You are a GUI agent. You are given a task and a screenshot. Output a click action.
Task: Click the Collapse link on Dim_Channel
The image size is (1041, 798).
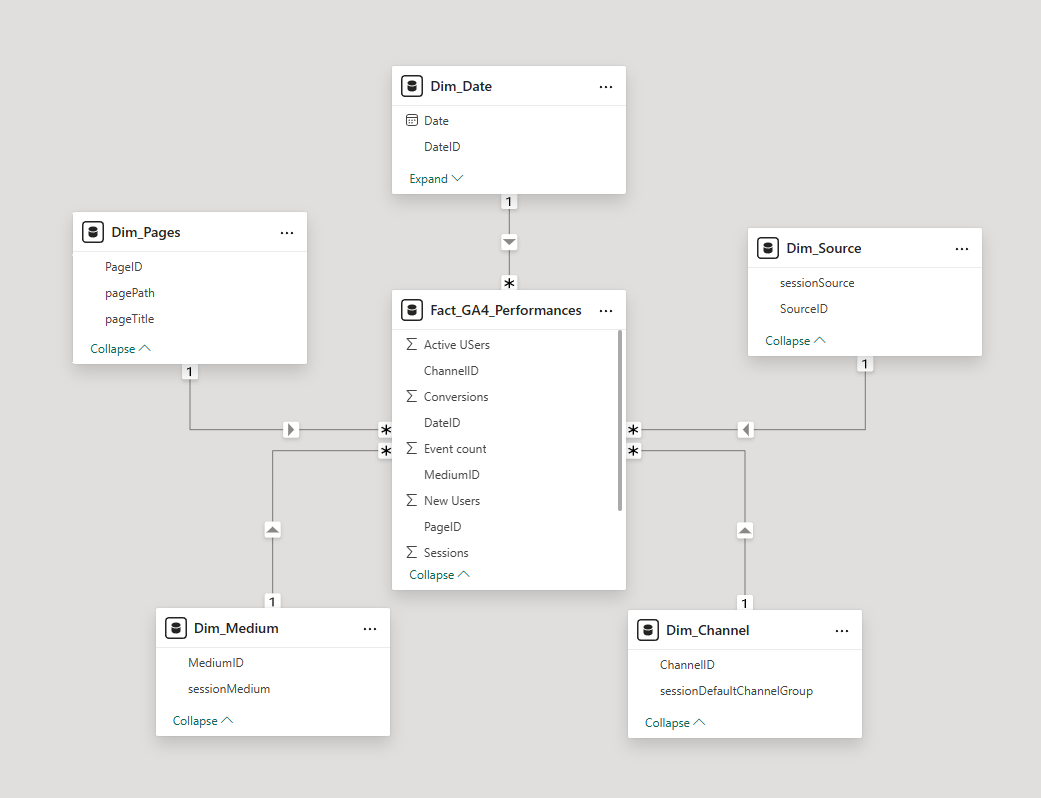[x=667, y=722]
